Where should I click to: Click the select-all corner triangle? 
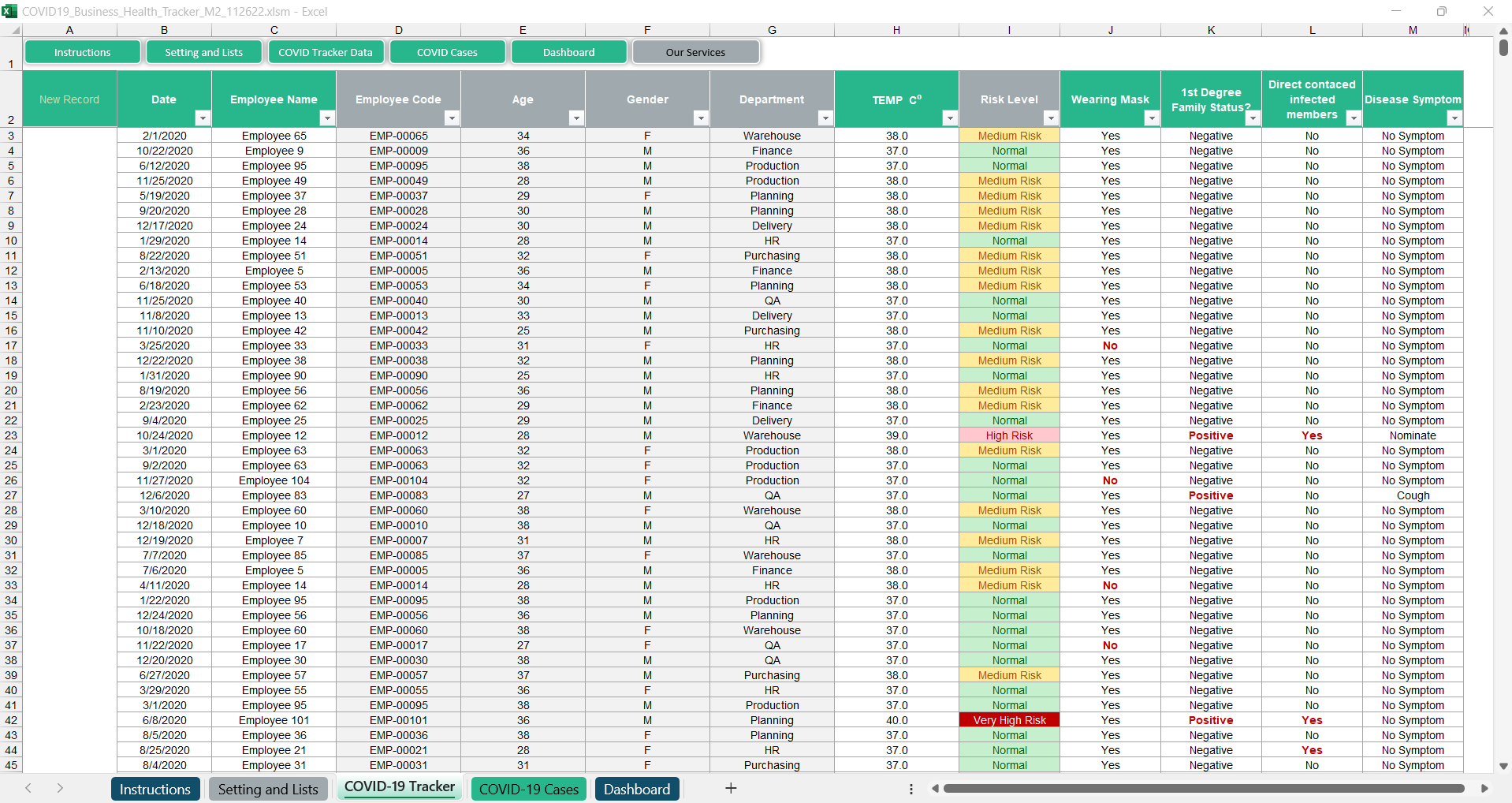tap(15, 31)
